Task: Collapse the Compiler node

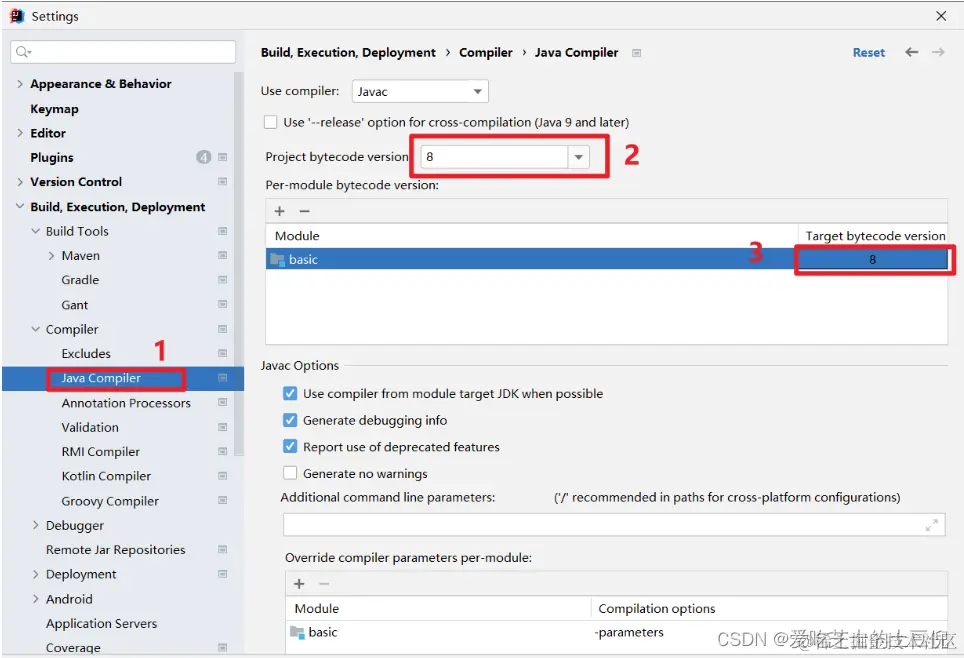Action: click(x=36, y=330)
